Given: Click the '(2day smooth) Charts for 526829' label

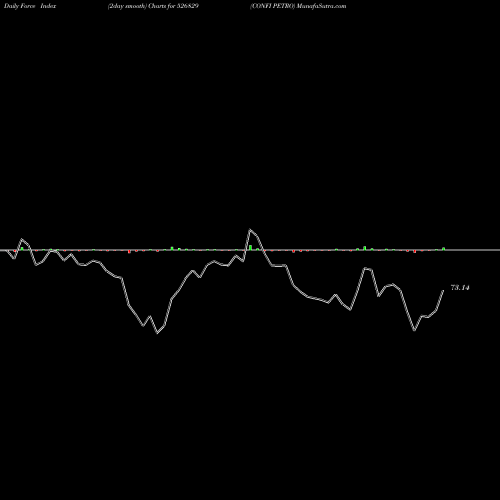Looking at the screenshot, I should pos(153,6).
